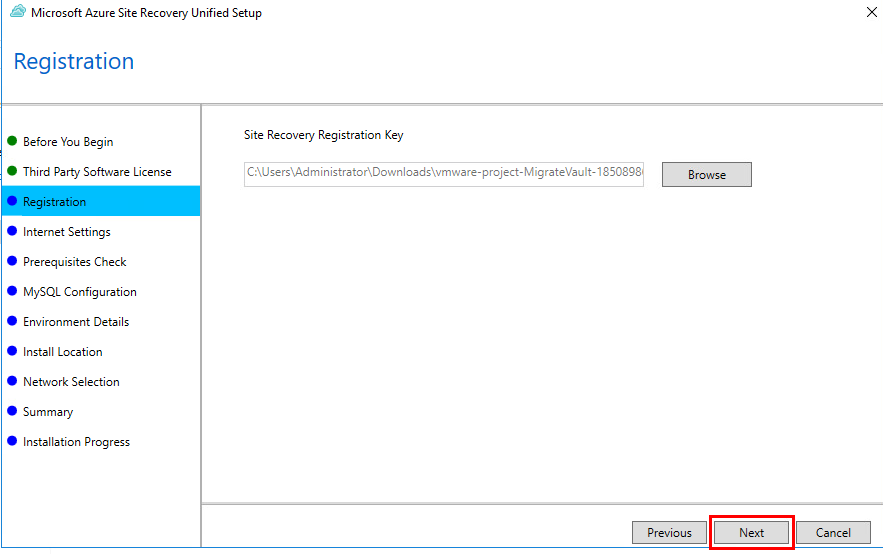Click the blue dot beside Install Location

[x=12, y=351]
